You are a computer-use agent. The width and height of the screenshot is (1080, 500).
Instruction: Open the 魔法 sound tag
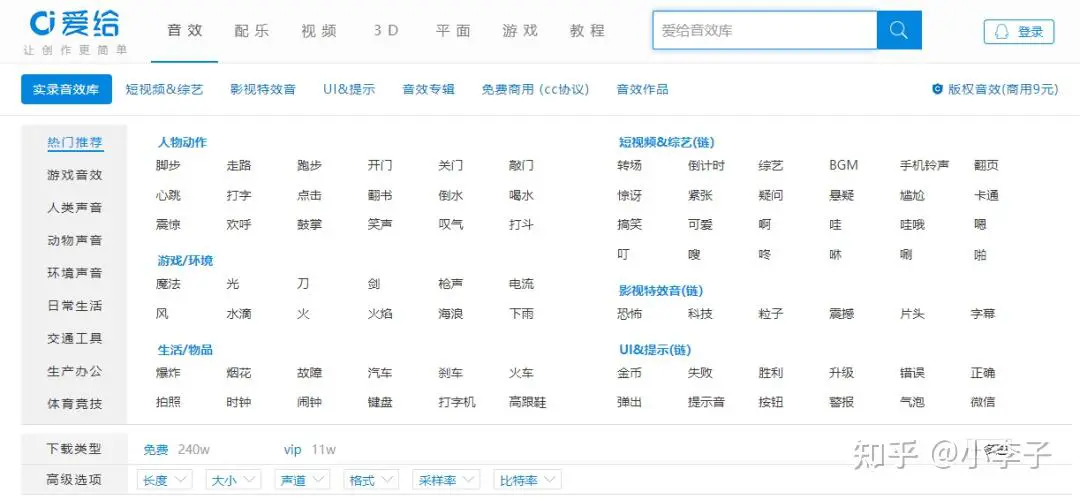coord(168,284)
